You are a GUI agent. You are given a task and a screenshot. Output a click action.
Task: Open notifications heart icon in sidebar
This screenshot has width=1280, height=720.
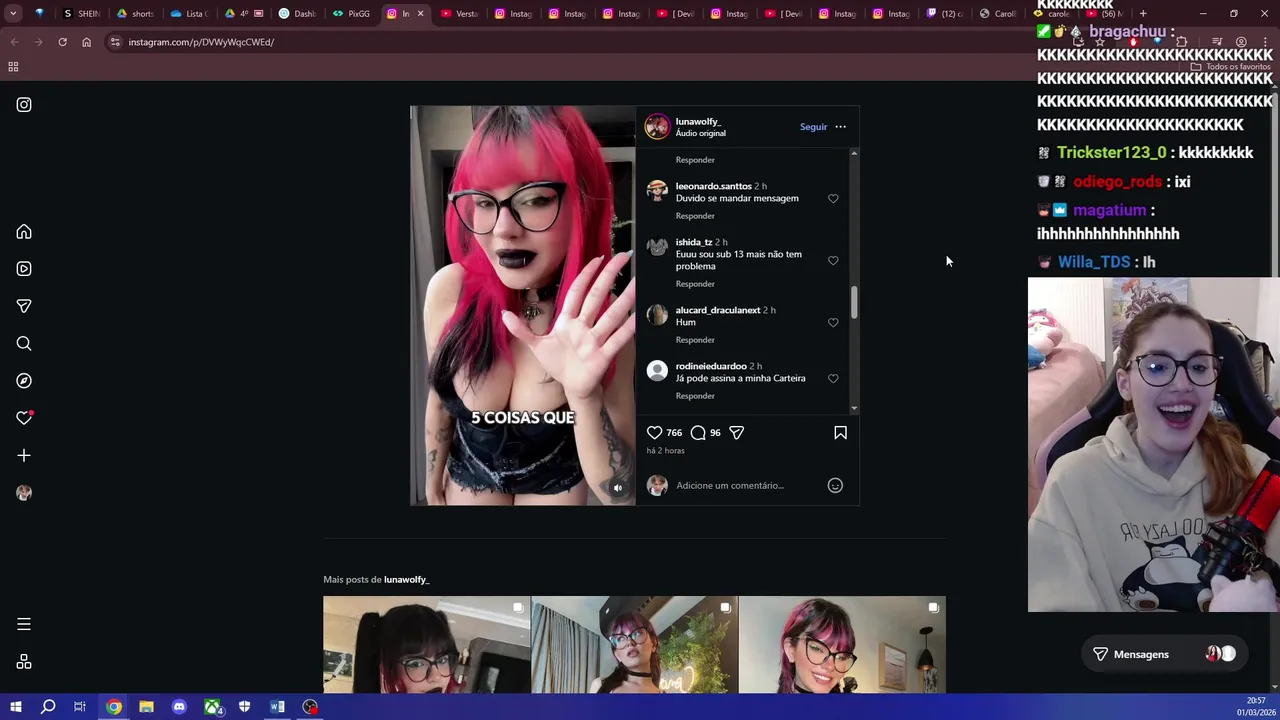[24, 418]
